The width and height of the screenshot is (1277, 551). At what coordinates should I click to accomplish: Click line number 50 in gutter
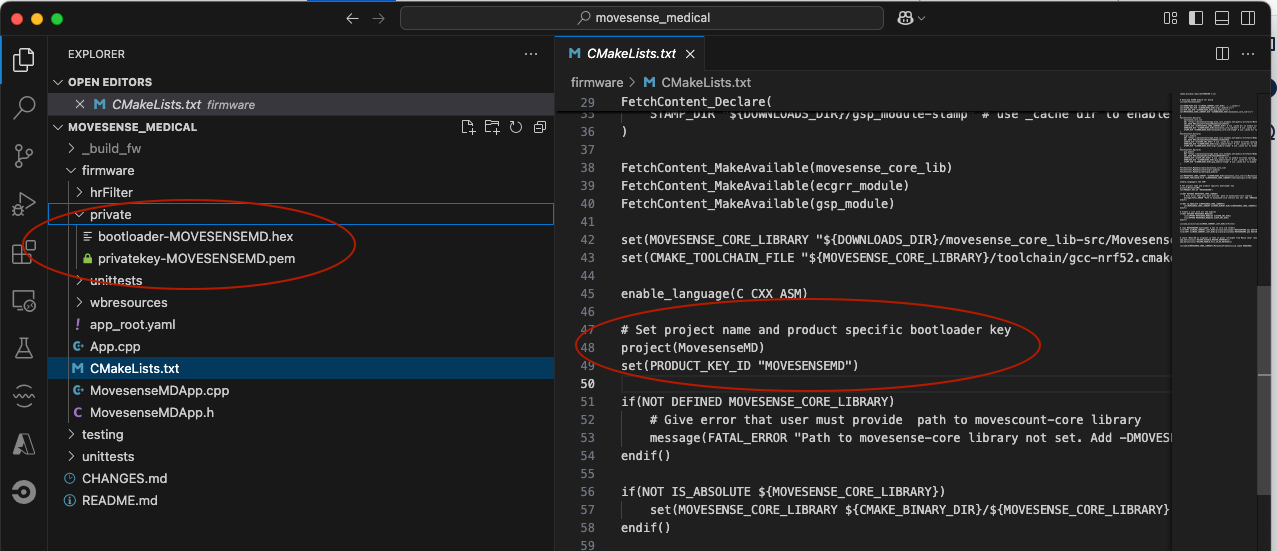coord(587,384)
